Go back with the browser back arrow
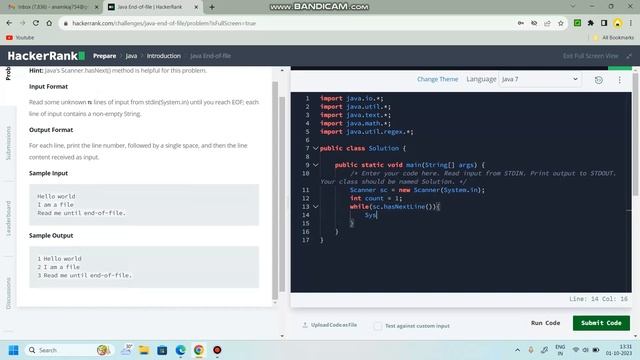 coord(9,23)
